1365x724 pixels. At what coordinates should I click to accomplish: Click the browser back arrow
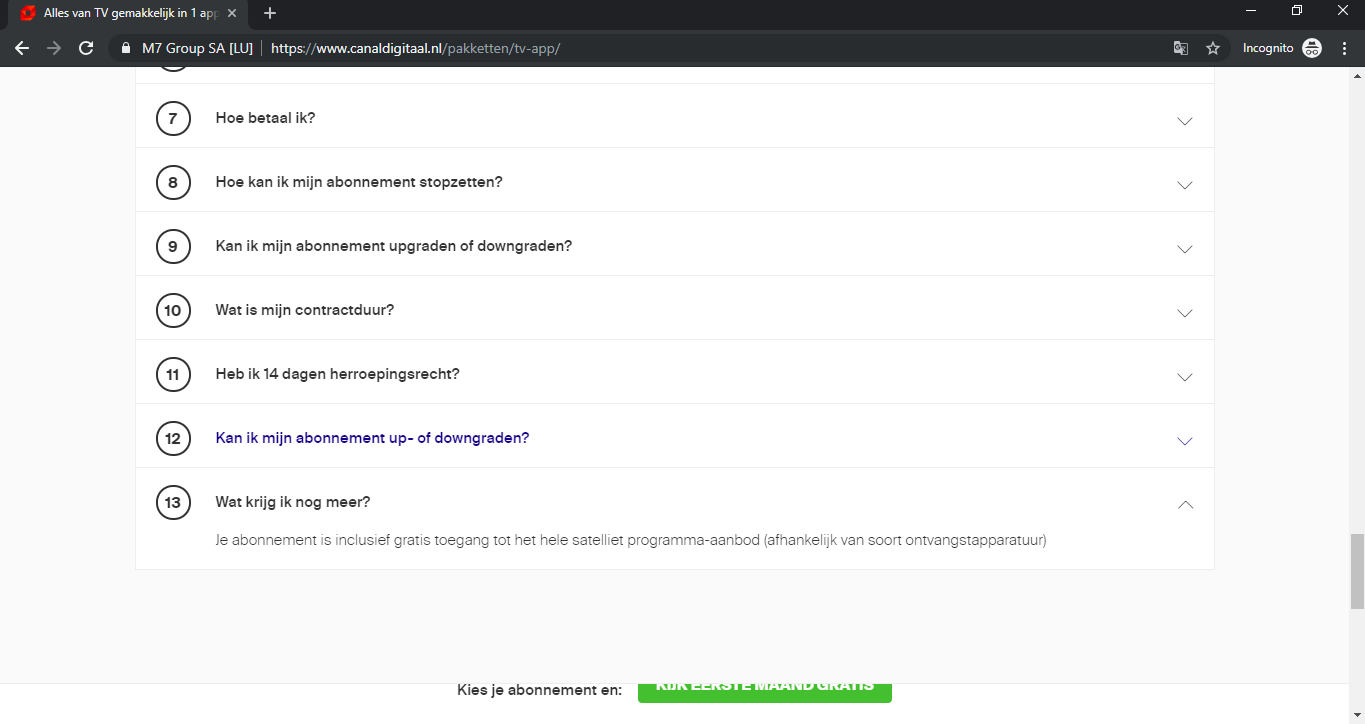(x=22, y=48)
